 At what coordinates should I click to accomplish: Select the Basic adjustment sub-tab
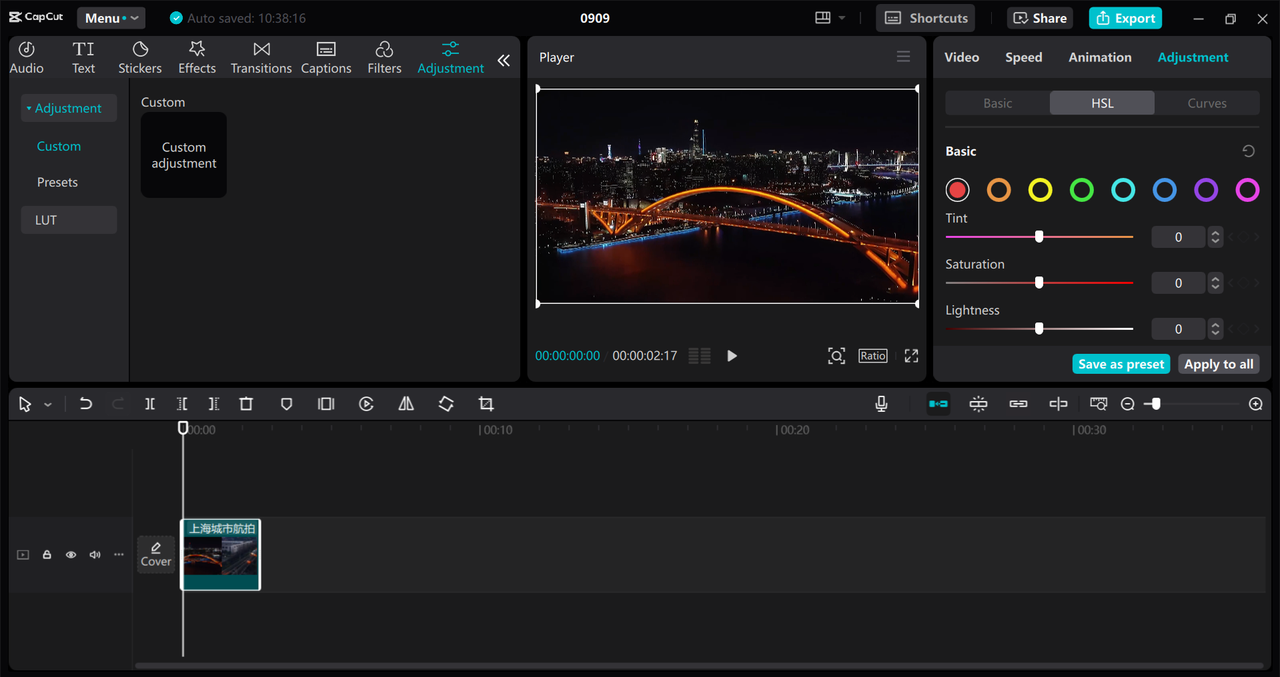coord(998,103)
